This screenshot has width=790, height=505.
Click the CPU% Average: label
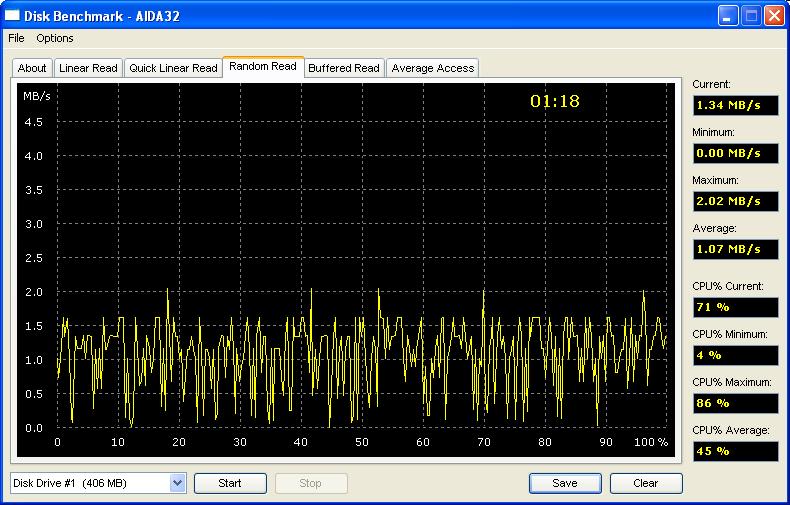731,430
